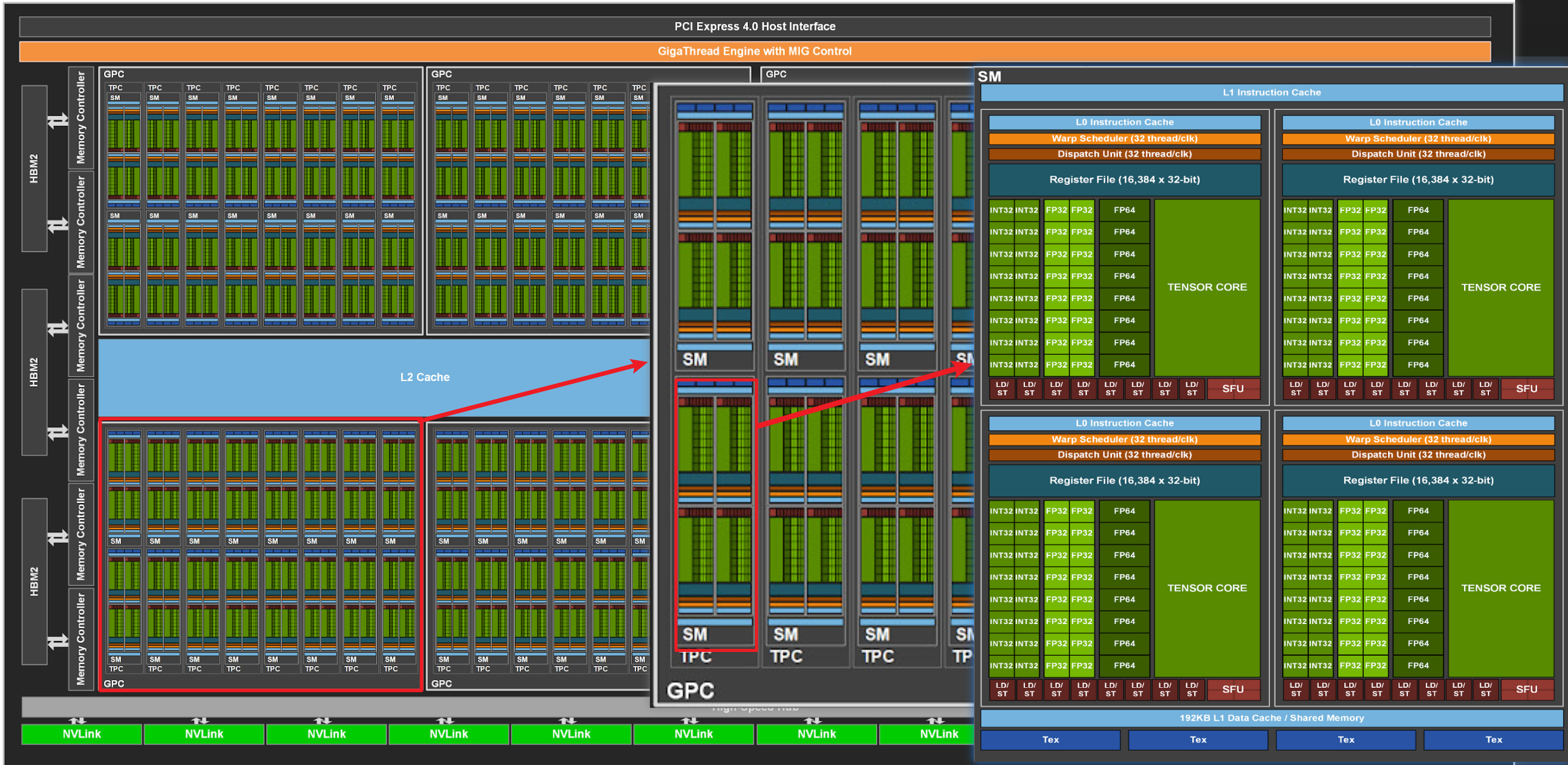Click the top HBM2 memory block

tap(34, 168)
